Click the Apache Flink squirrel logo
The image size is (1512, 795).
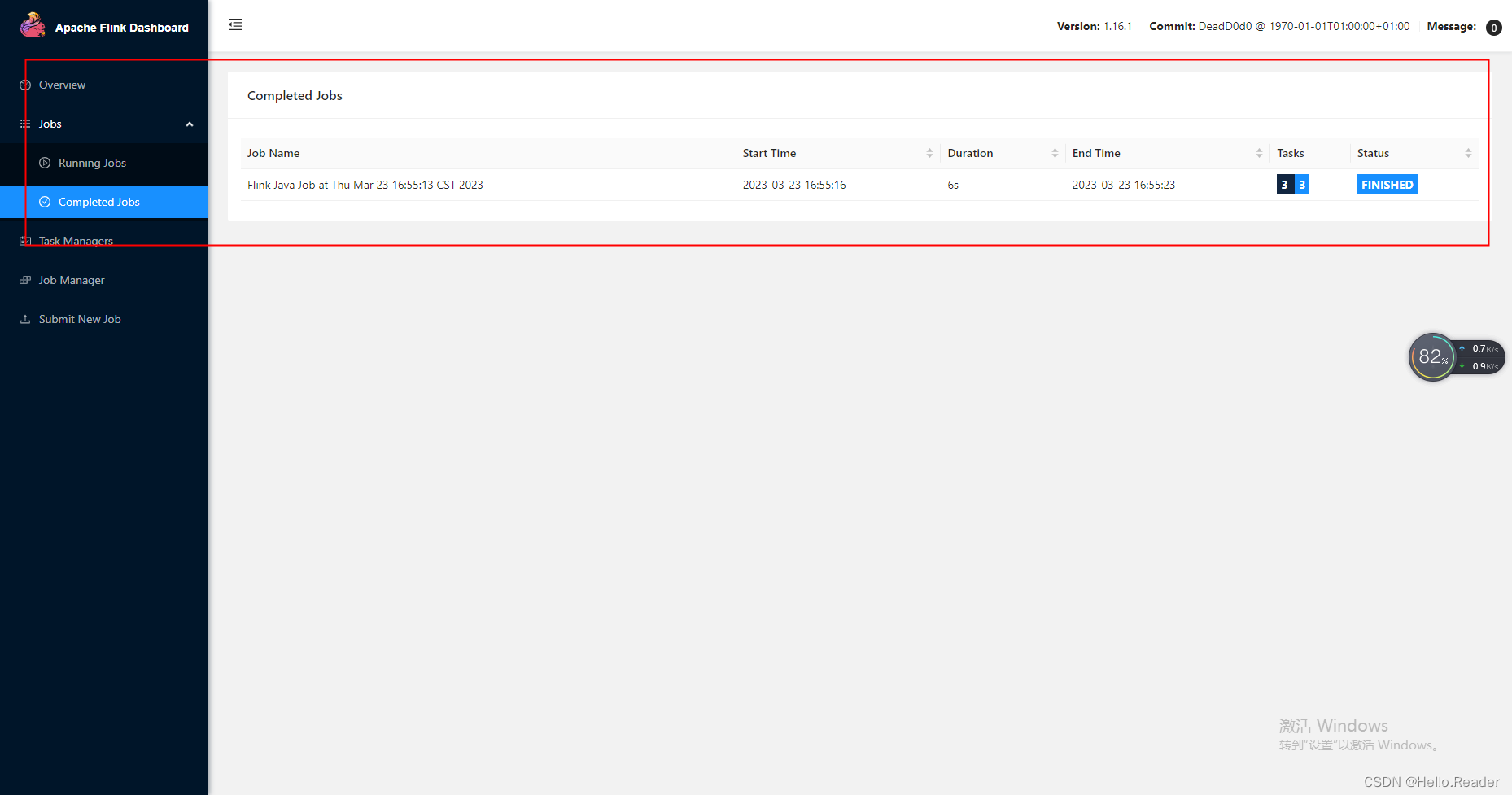33,25
